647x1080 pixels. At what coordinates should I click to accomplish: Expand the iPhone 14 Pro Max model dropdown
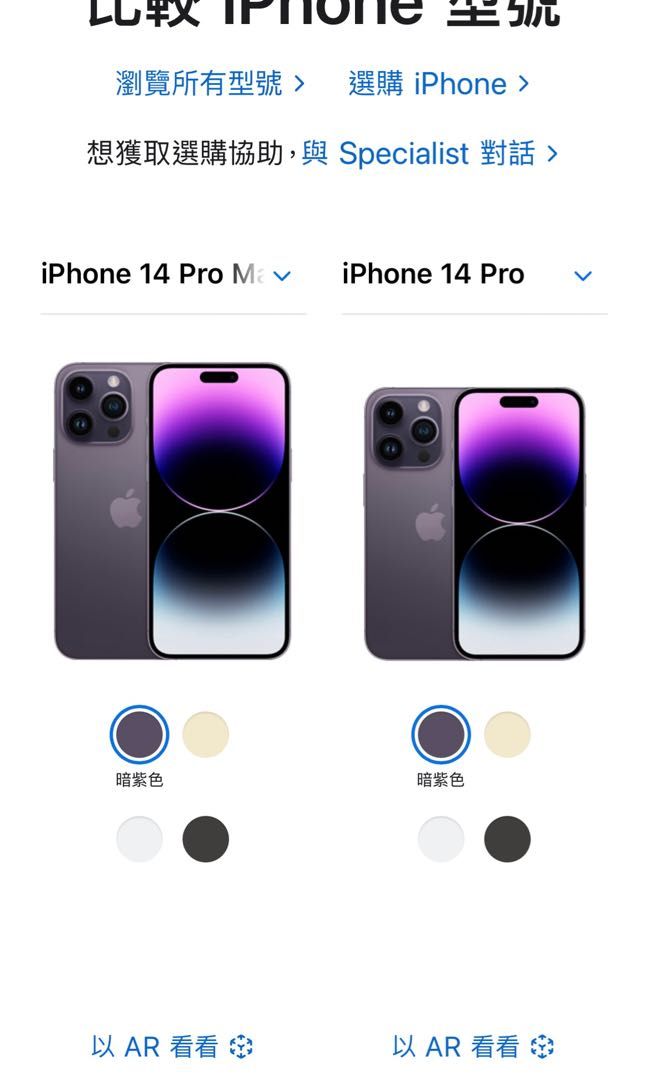click(x=173, y=275)
